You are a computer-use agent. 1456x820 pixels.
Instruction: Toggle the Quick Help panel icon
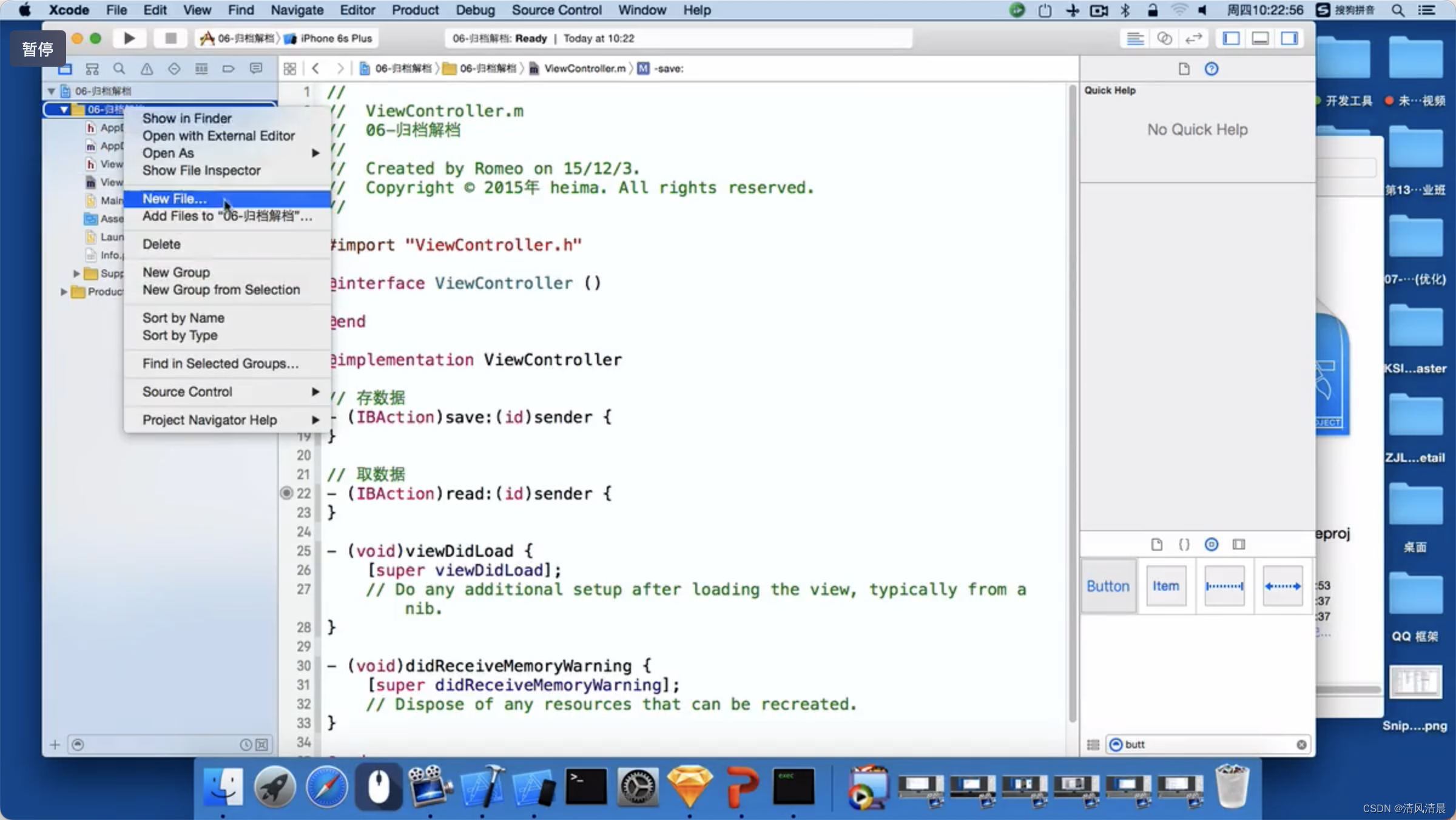point(1213,68)
